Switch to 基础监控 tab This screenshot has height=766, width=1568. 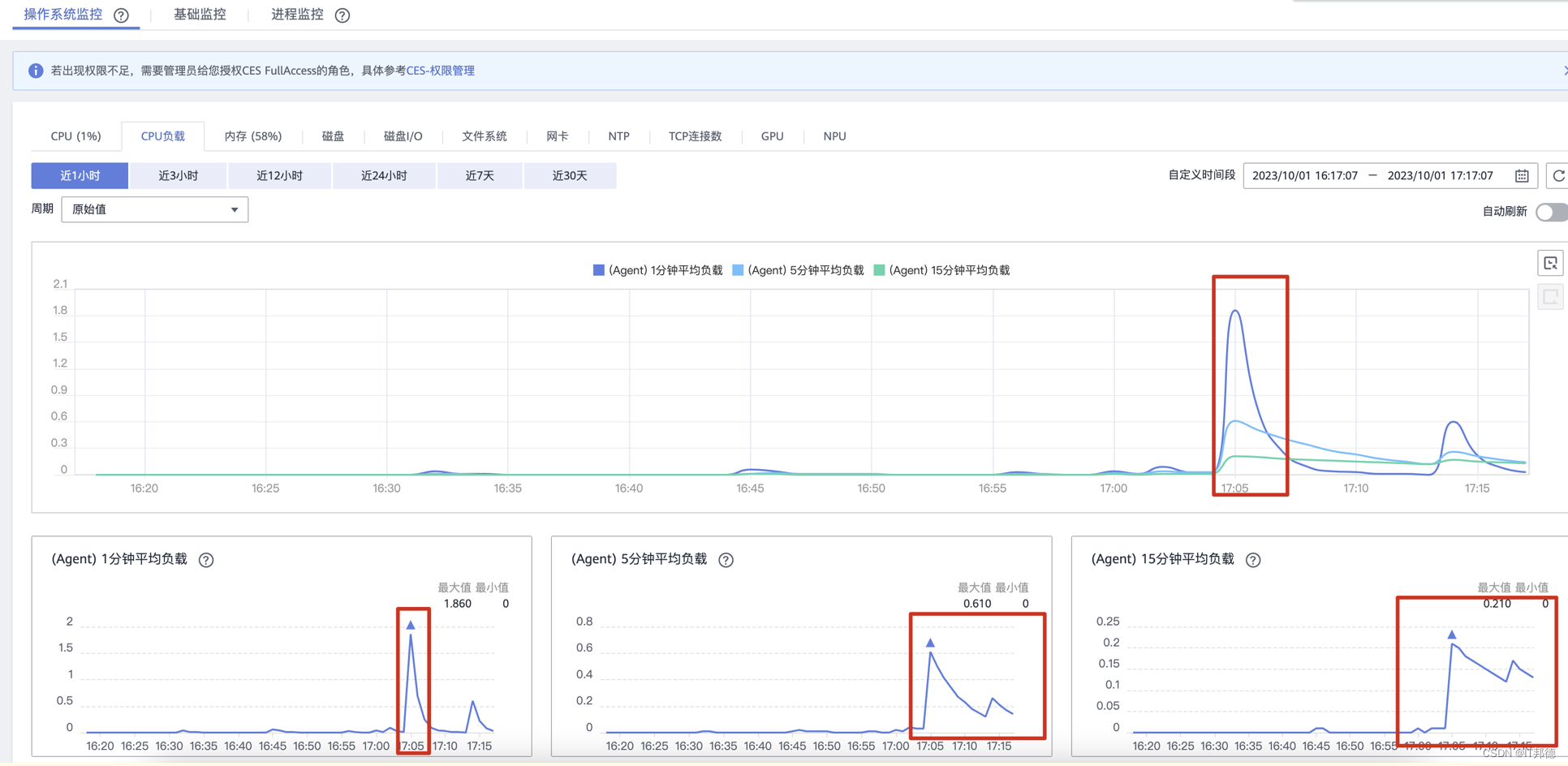[x=200, y=15]
